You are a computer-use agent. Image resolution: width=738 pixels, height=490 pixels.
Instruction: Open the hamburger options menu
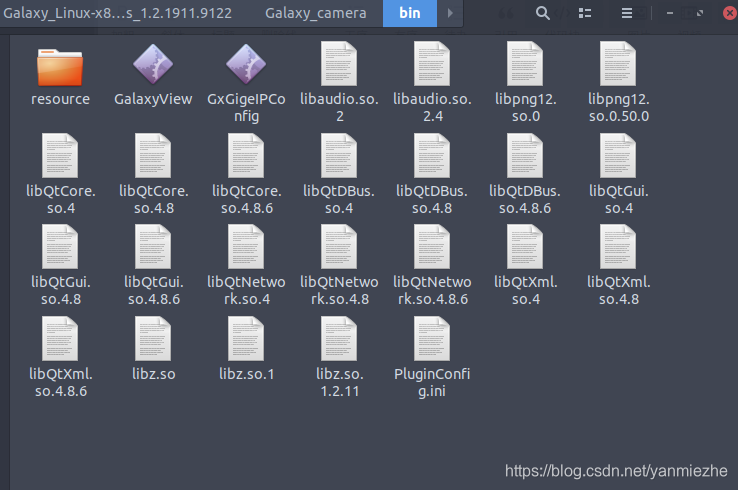[626, 13]
